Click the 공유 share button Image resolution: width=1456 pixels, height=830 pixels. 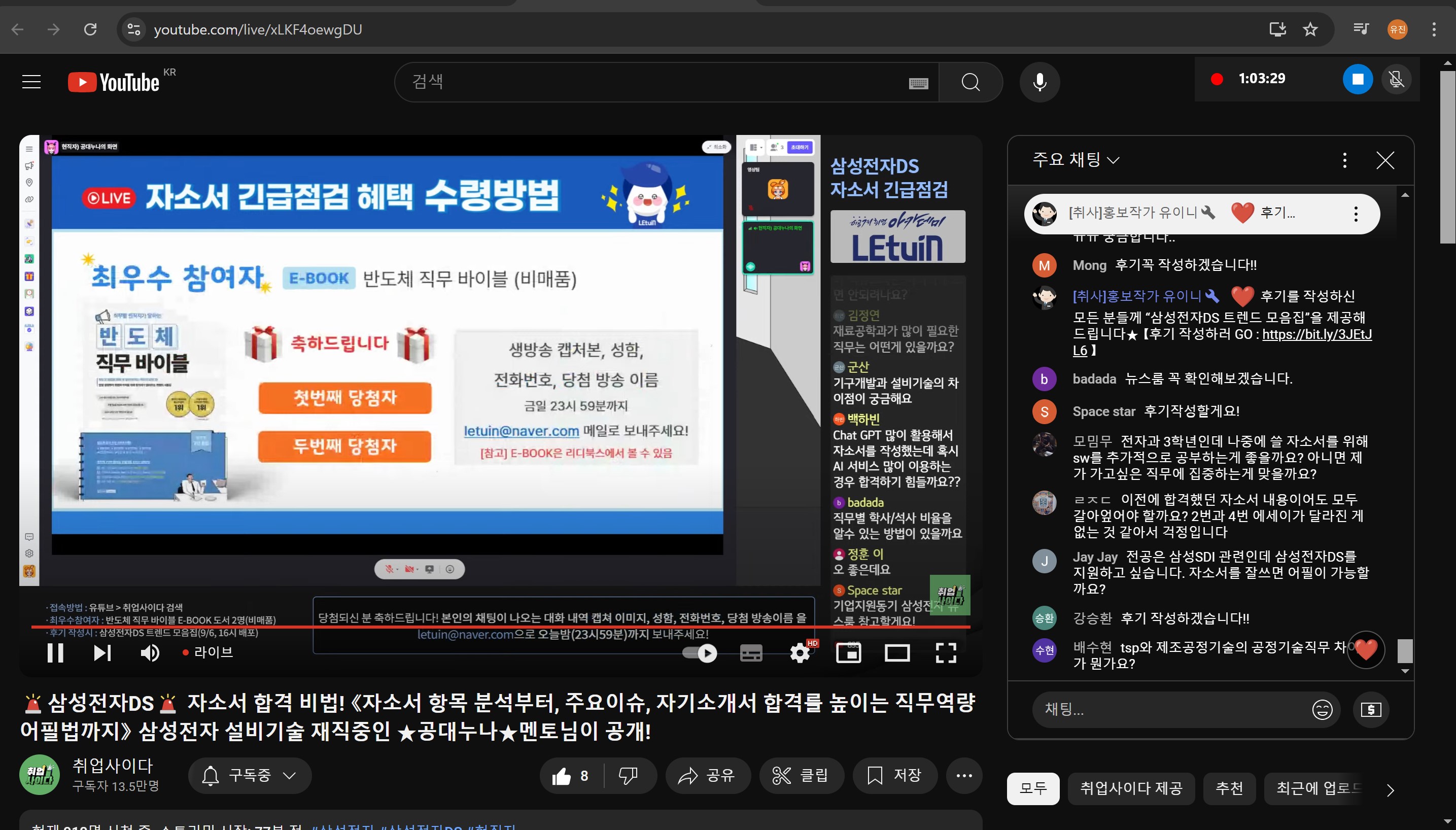point(707,775)
